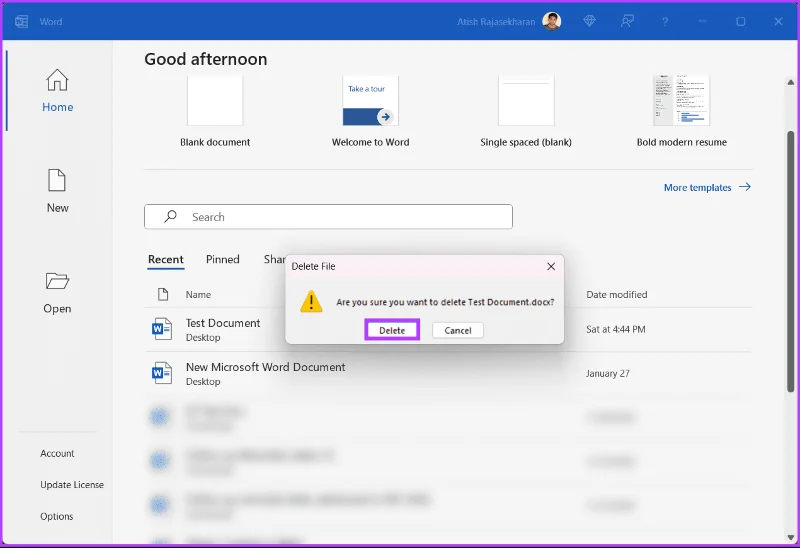The image size is (800, 548).
Task: Click the New Microsoft Word Document file icon
Action: coord(162,373)
